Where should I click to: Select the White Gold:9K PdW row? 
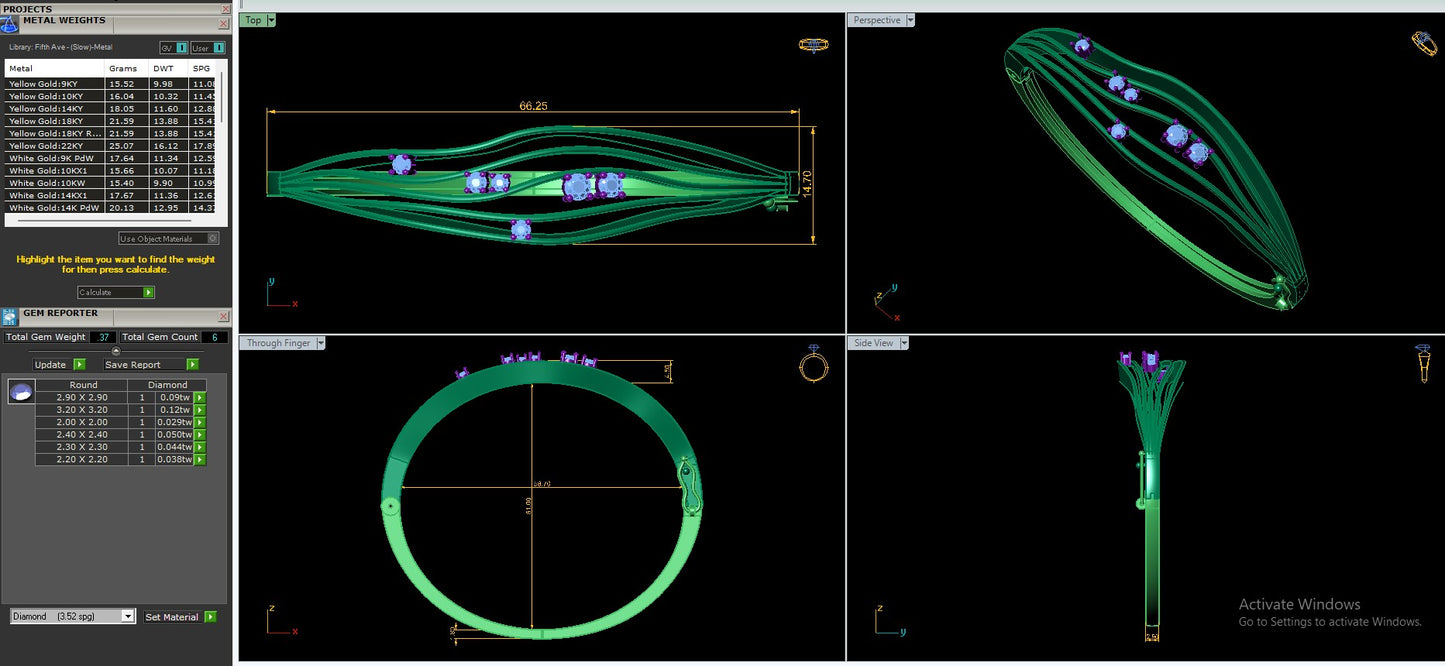click(110, 158)
